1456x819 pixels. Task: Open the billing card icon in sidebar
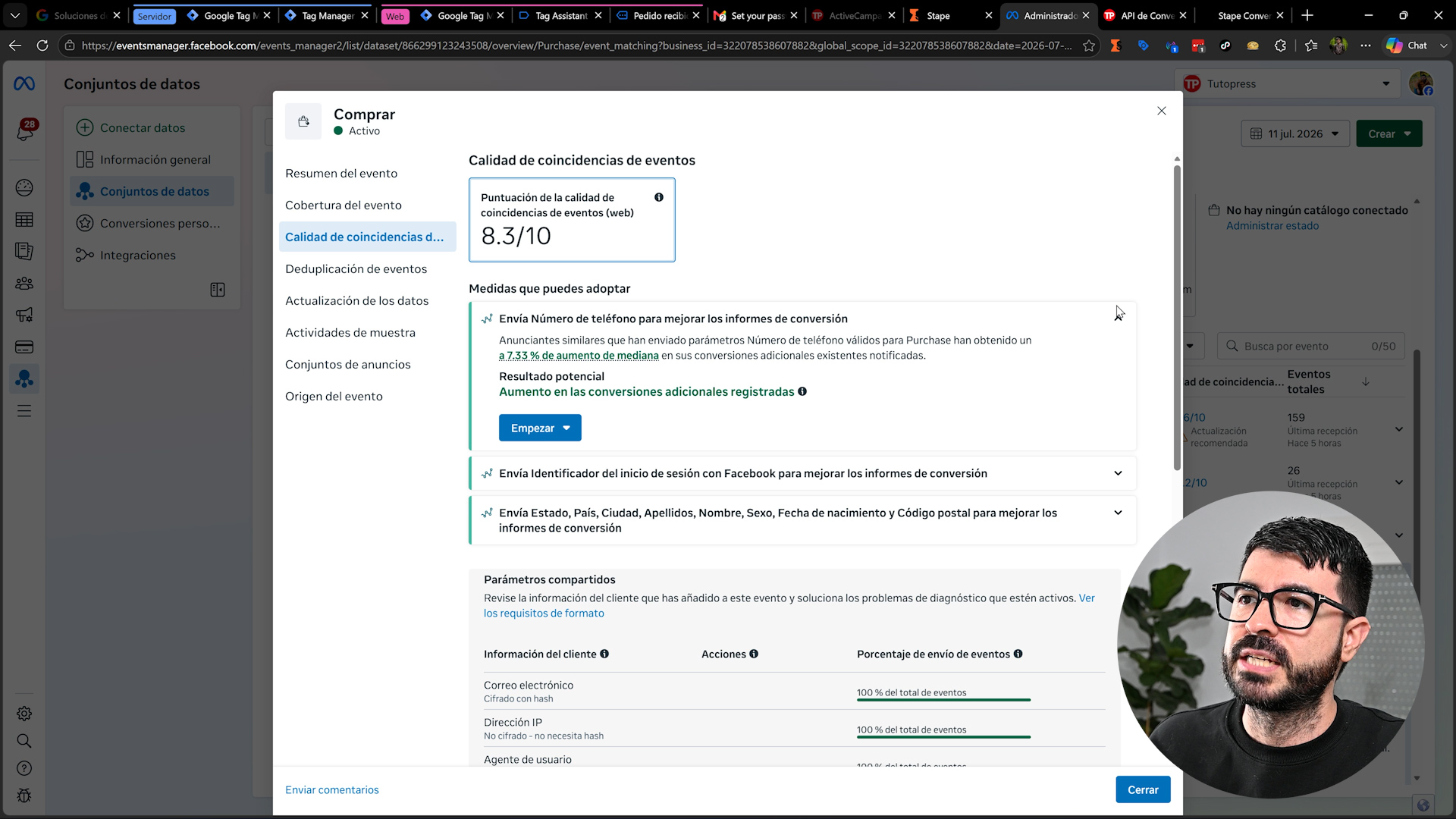pos(24,347)
